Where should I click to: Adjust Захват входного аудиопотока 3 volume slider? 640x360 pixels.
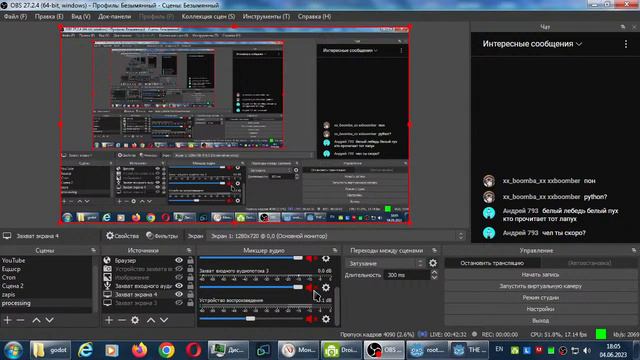(251, 287)
